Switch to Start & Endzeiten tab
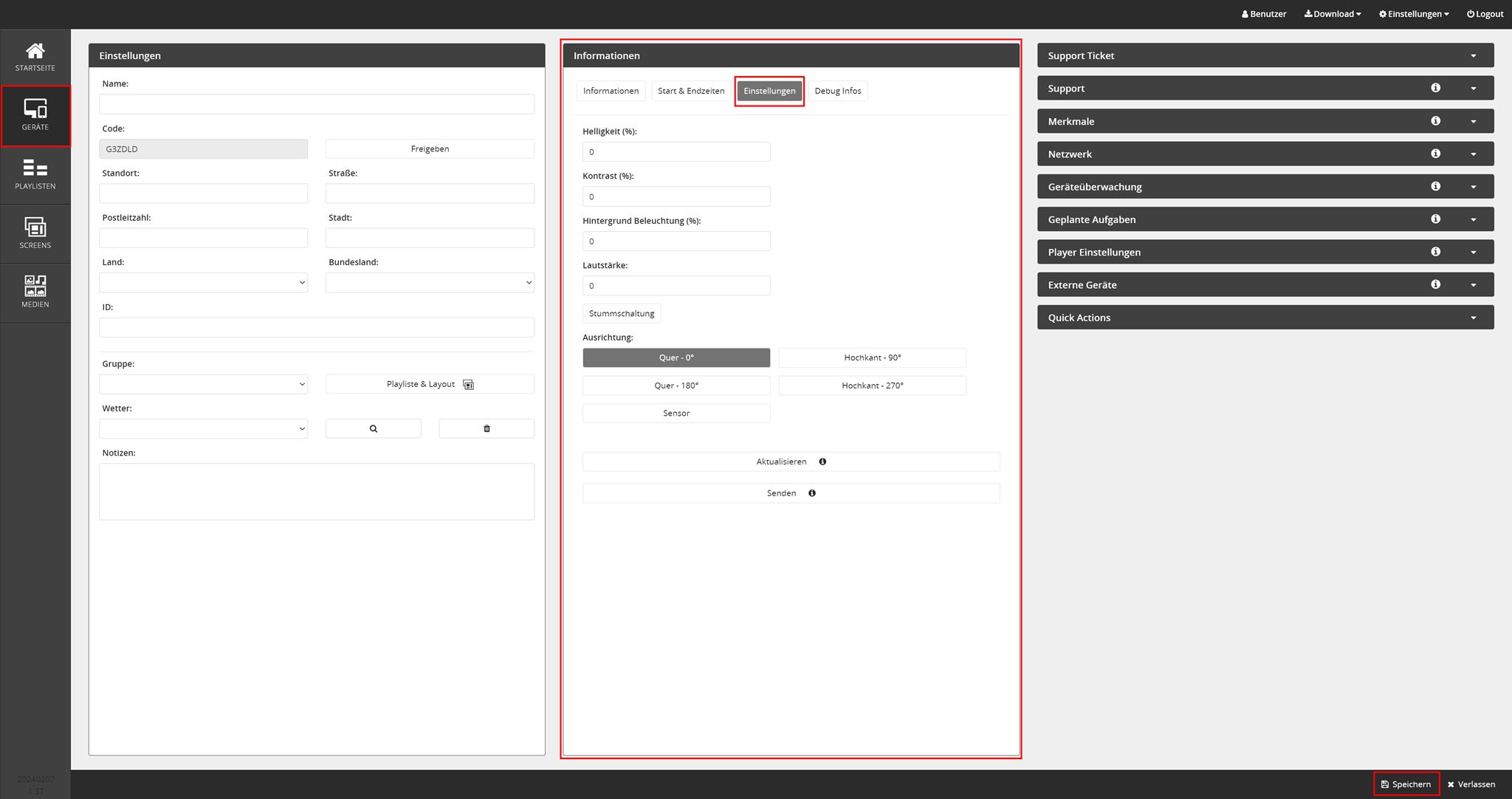Viewport: 1512px width, 799px height. pyautogui.click(x=690, y=91)
